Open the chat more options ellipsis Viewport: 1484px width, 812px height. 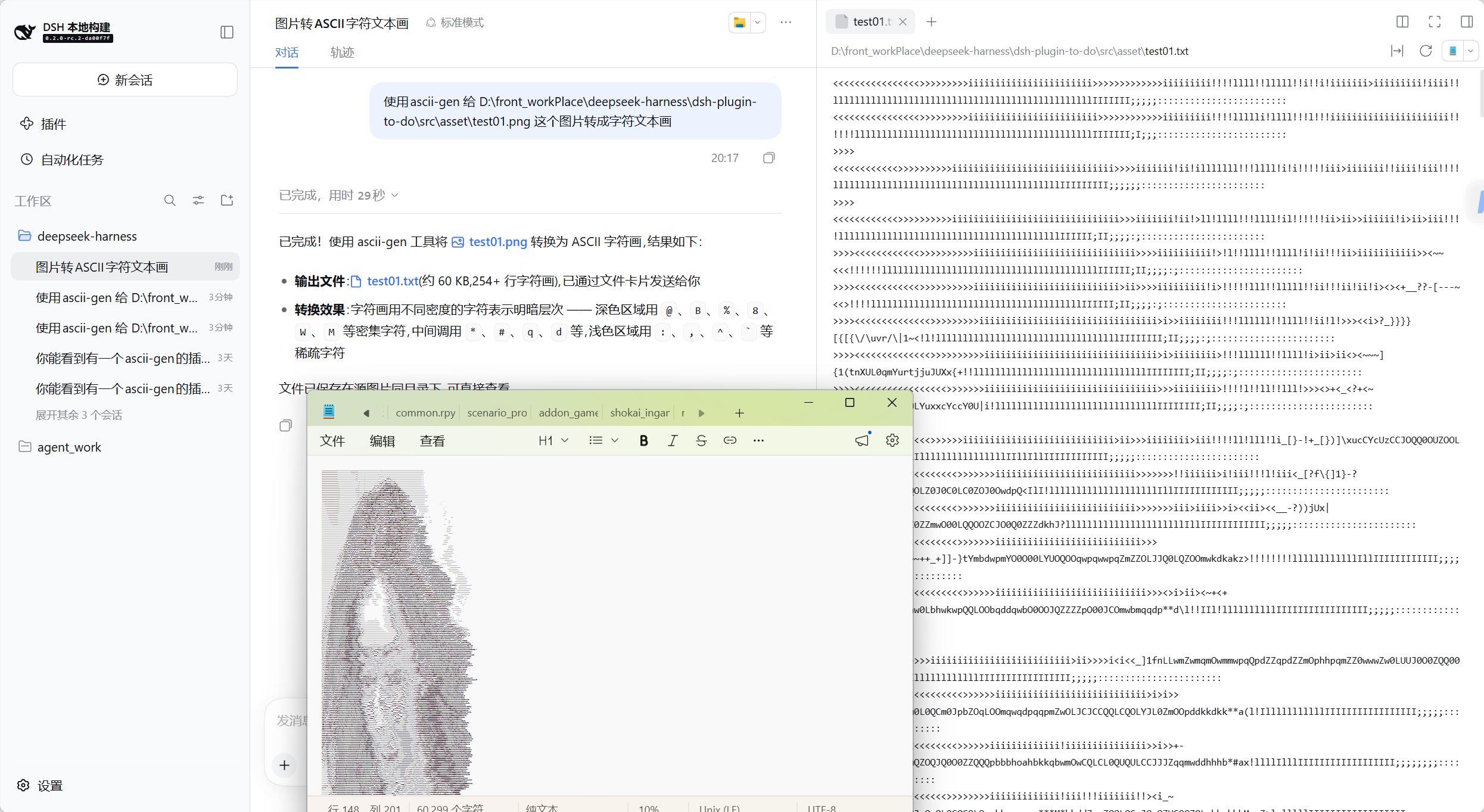tap(786, 23)
